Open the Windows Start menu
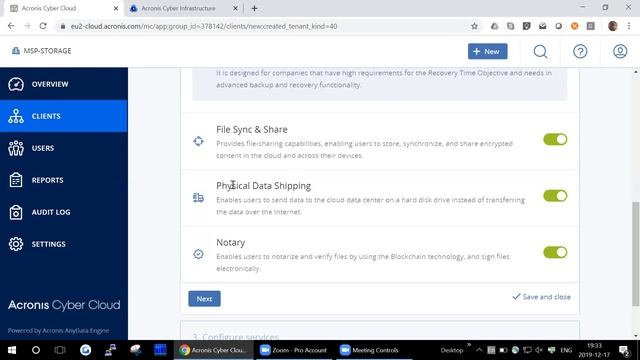 11,350
